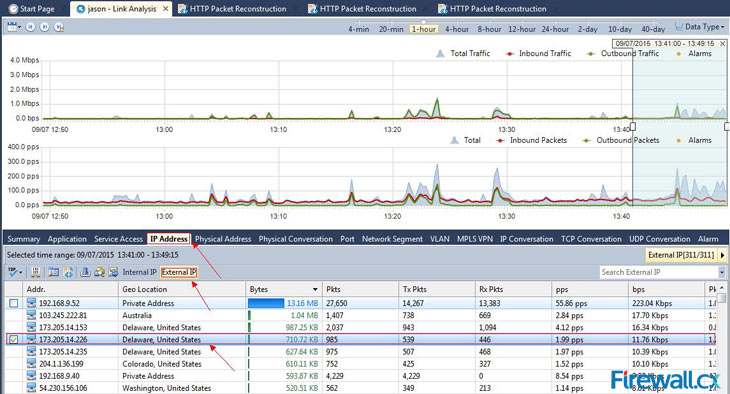
Task: Open the first HTTP Packet Reconstruction tab
Action: (232, 9)
